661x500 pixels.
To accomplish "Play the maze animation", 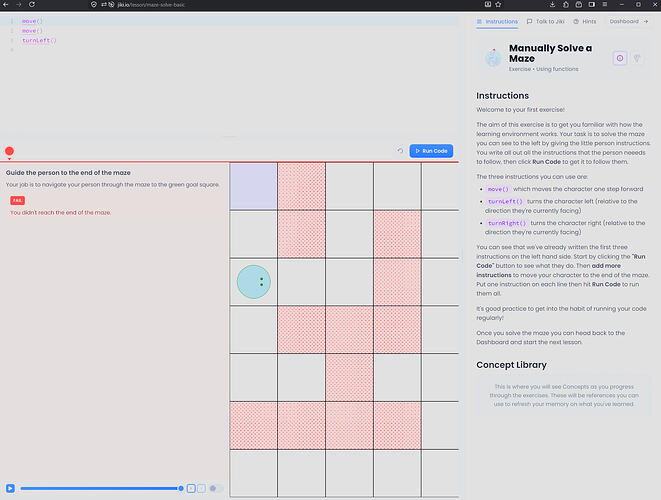I will (x=11, y=488).
